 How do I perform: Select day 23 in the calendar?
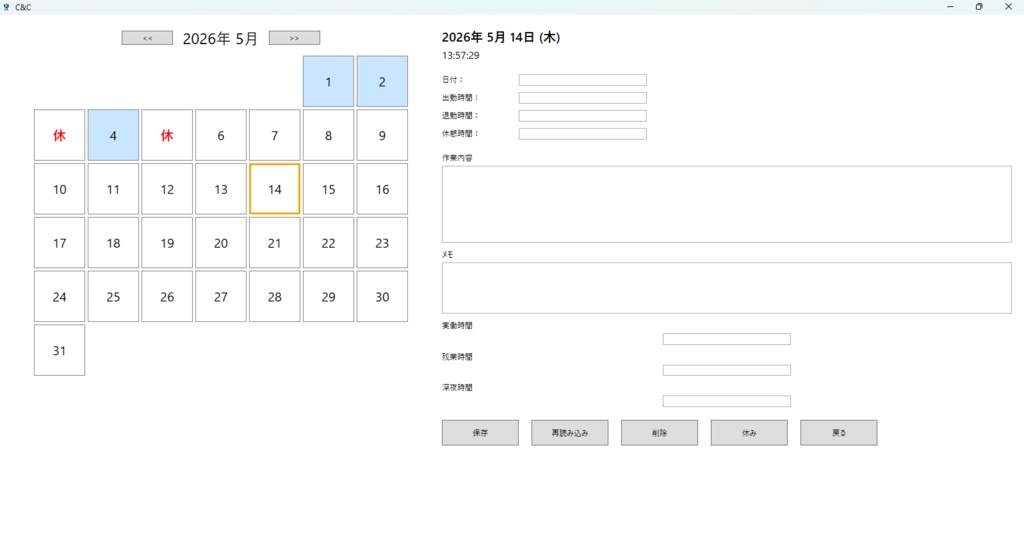tap(382, 243)
